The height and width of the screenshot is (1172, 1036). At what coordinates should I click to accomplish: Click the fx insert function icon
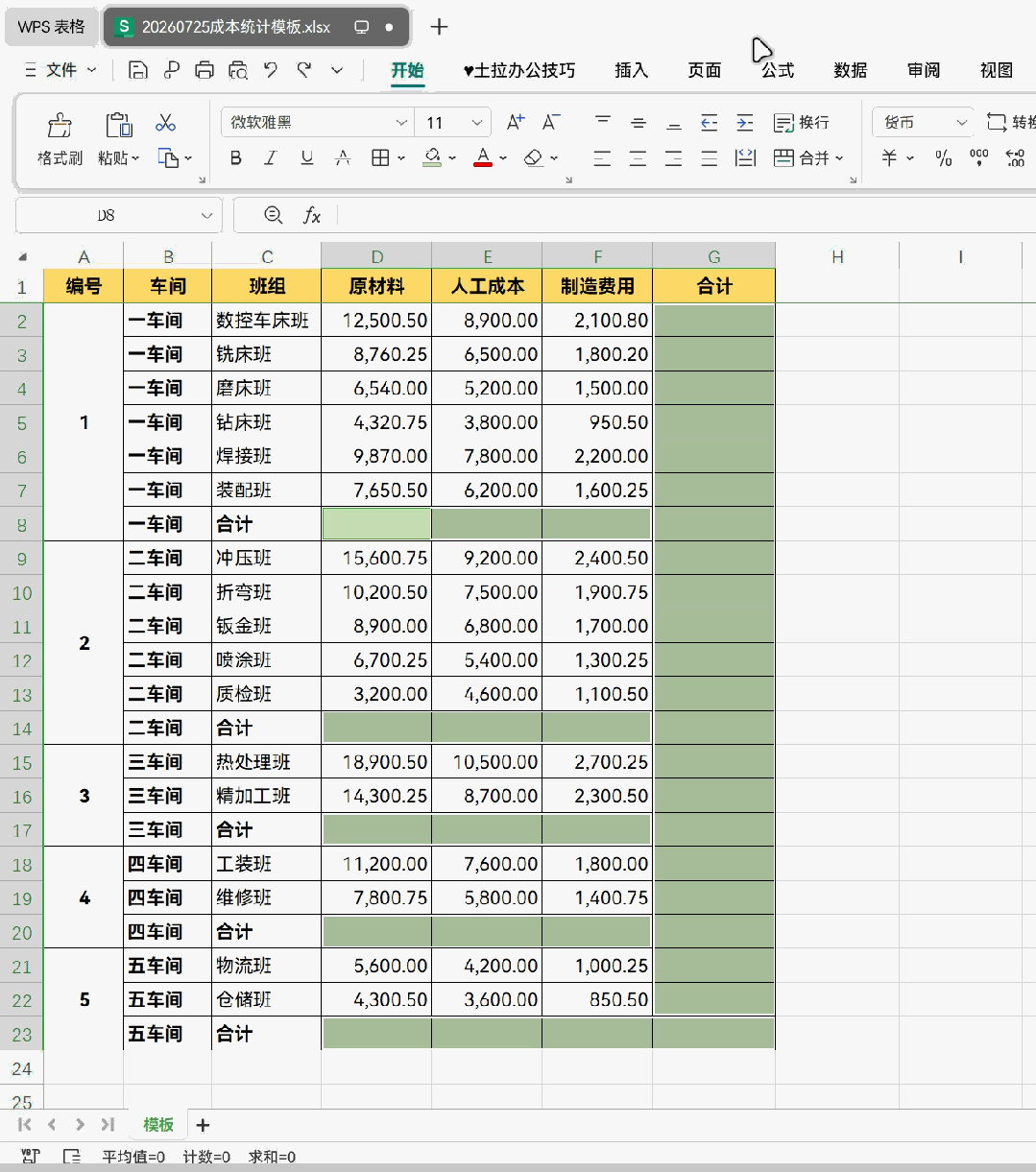coord(312,216)
